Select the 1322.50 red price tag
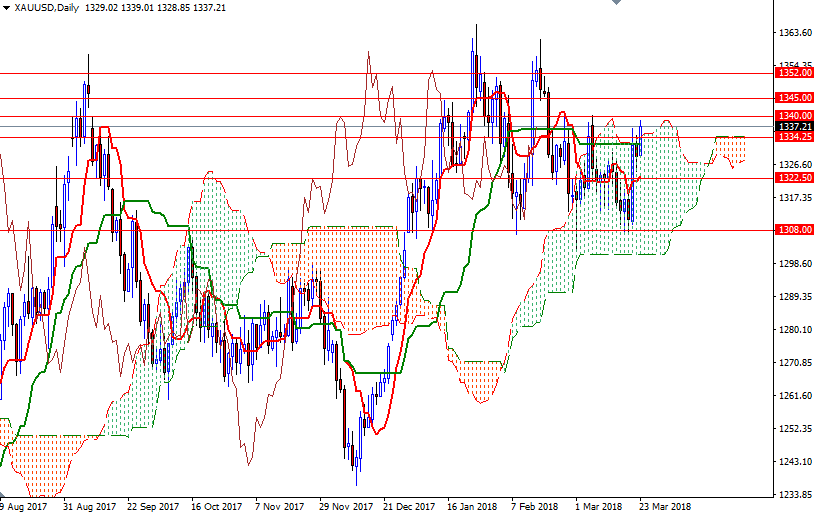The image size is (814, 514). click(794, 177)
